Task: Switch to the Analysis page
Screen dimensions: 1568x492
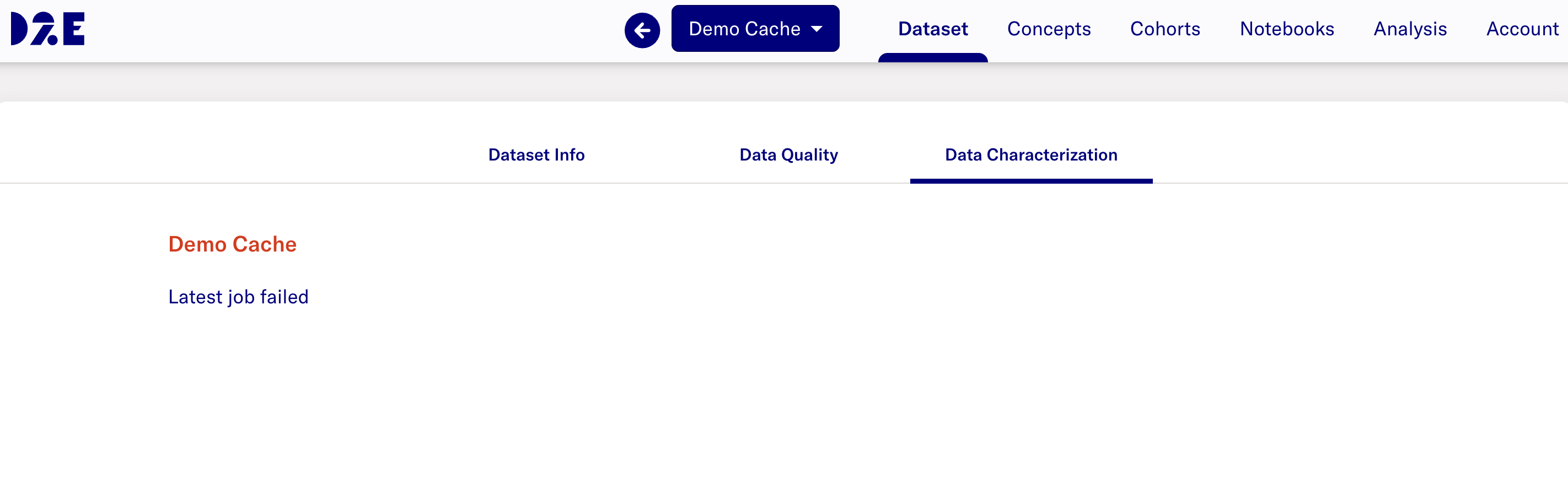Action: click(x=1410, y=29)
